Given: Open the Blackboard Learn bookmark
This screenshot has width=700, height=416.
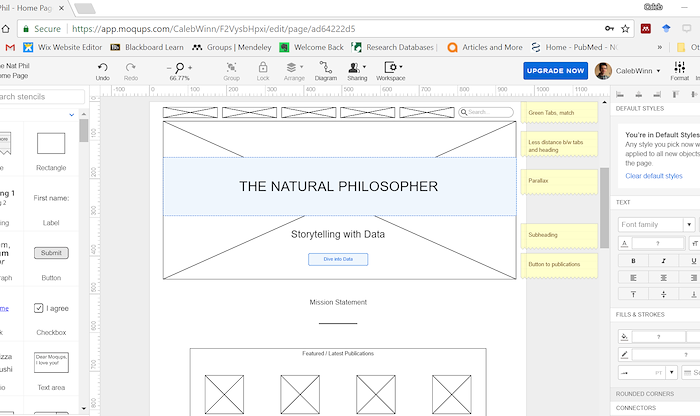Looking at the screenshot, I should pos(147,47).
